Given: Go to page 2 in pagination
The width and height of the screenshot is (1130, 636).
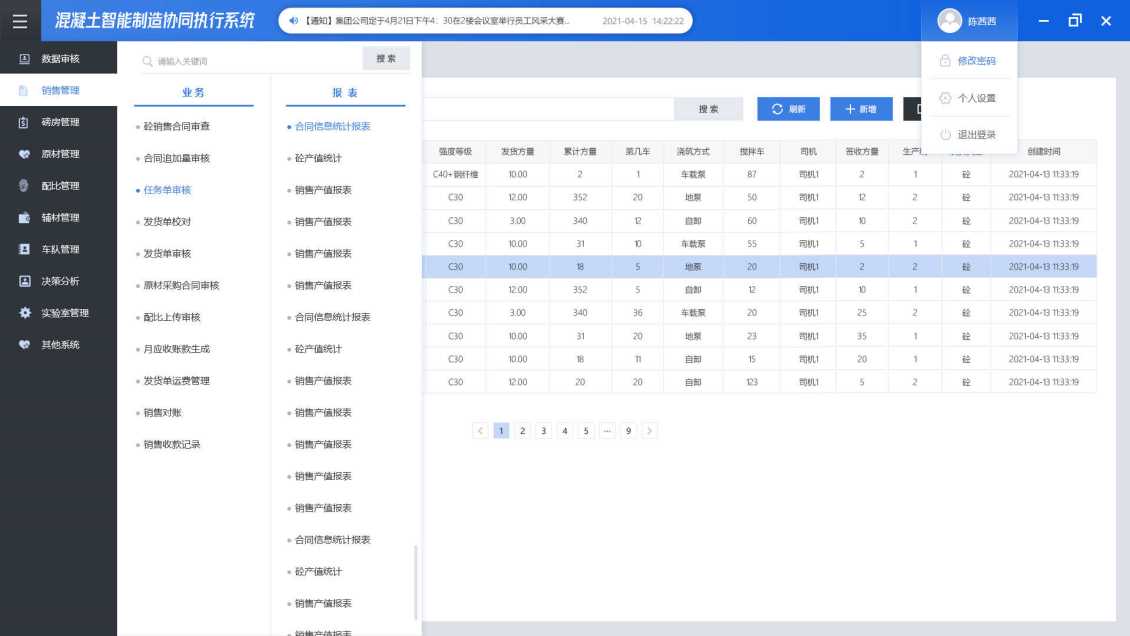Looking at the screenshot, I should (522, 431).
